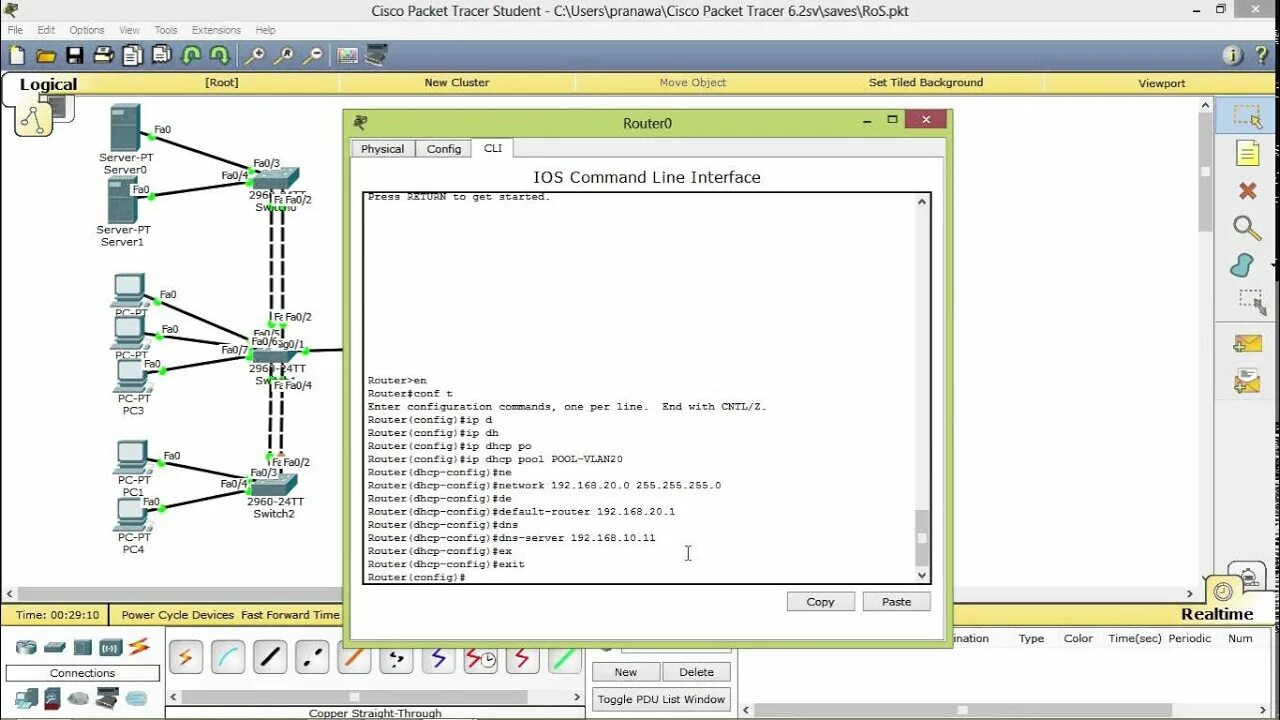Pick the Console cable connection icon

click(x=228, y=657)
